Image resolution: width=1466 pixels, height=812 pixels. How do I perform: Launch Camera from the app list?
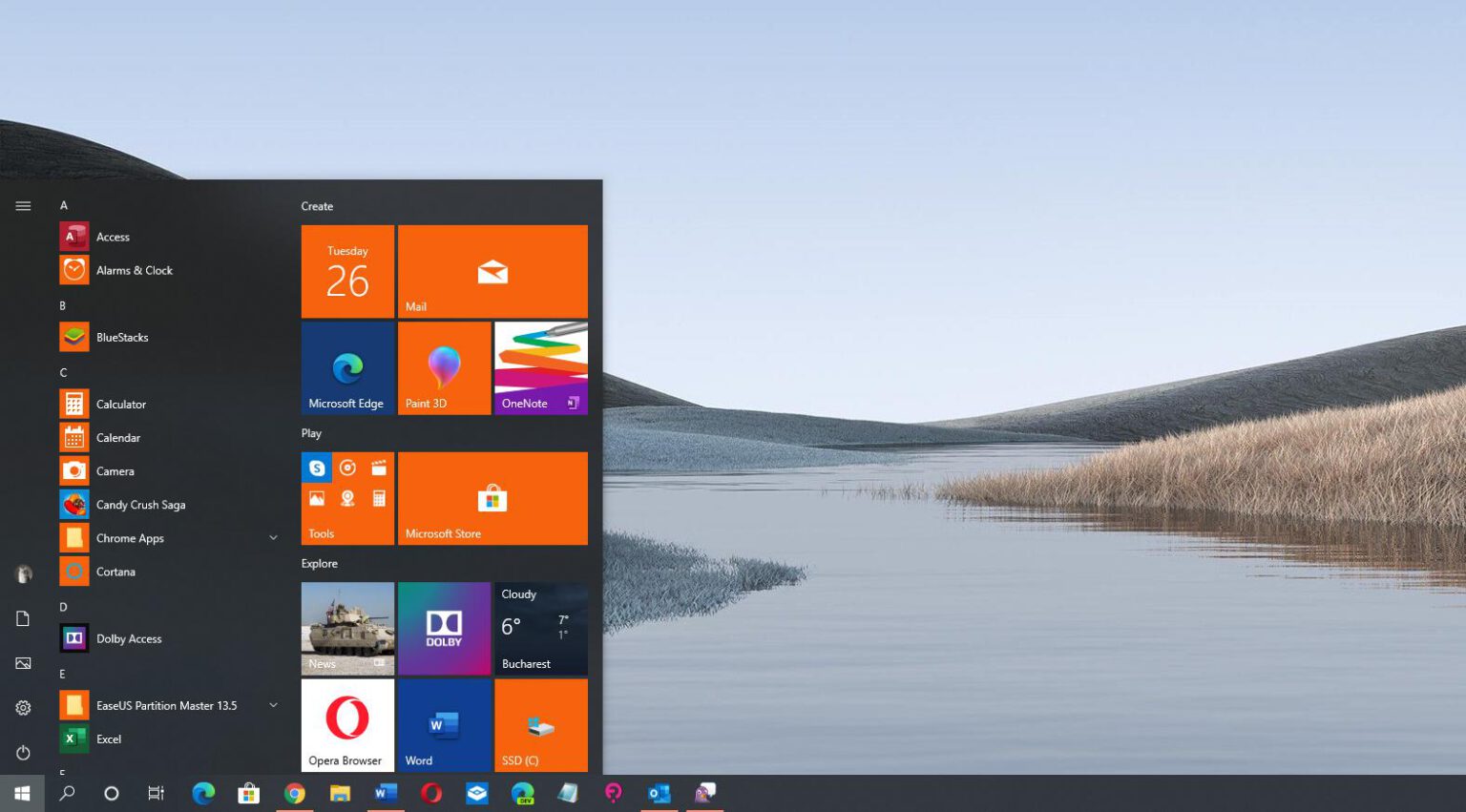(170, 471)
